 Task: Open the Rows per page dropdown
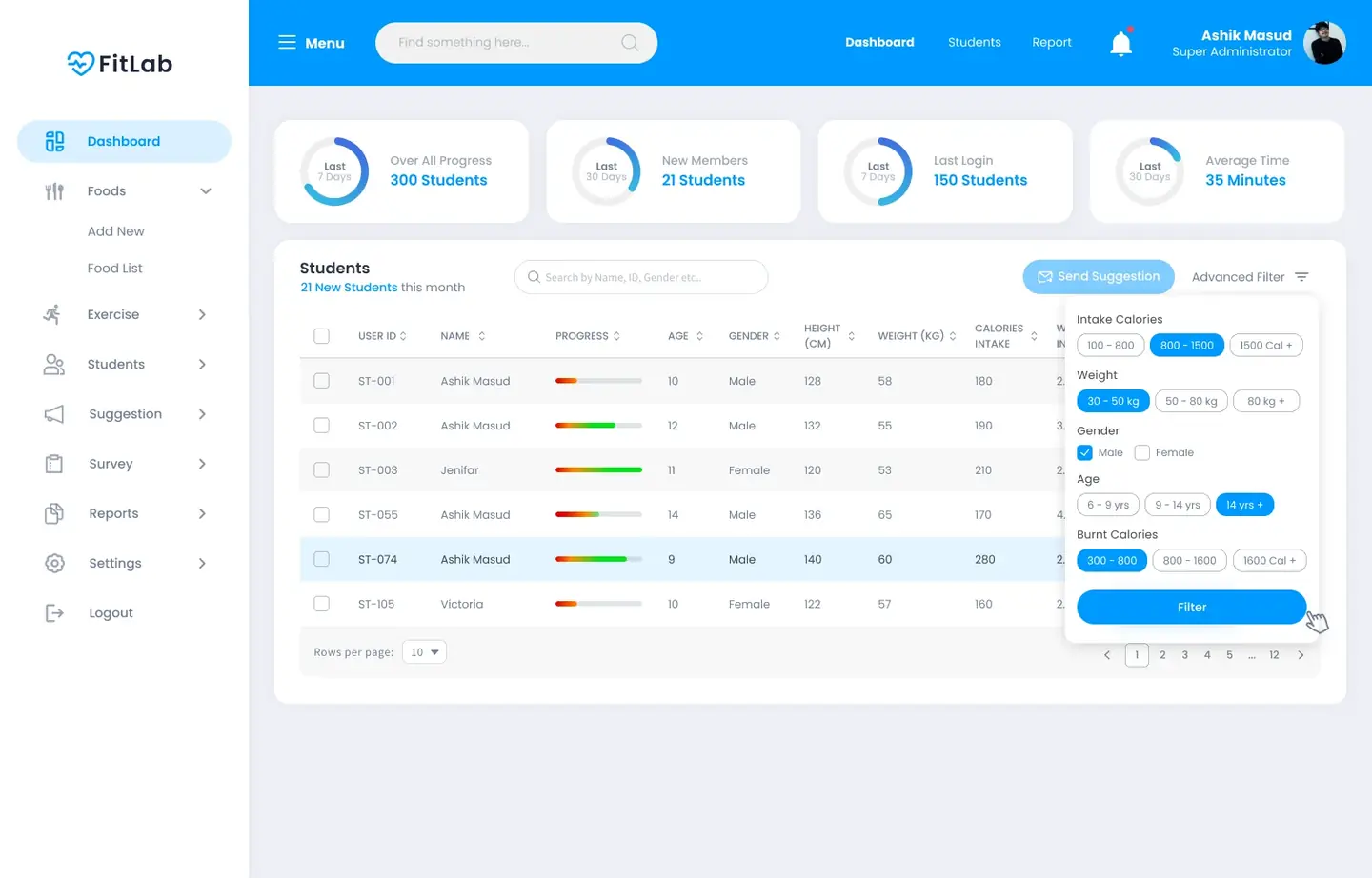[424, 652]
